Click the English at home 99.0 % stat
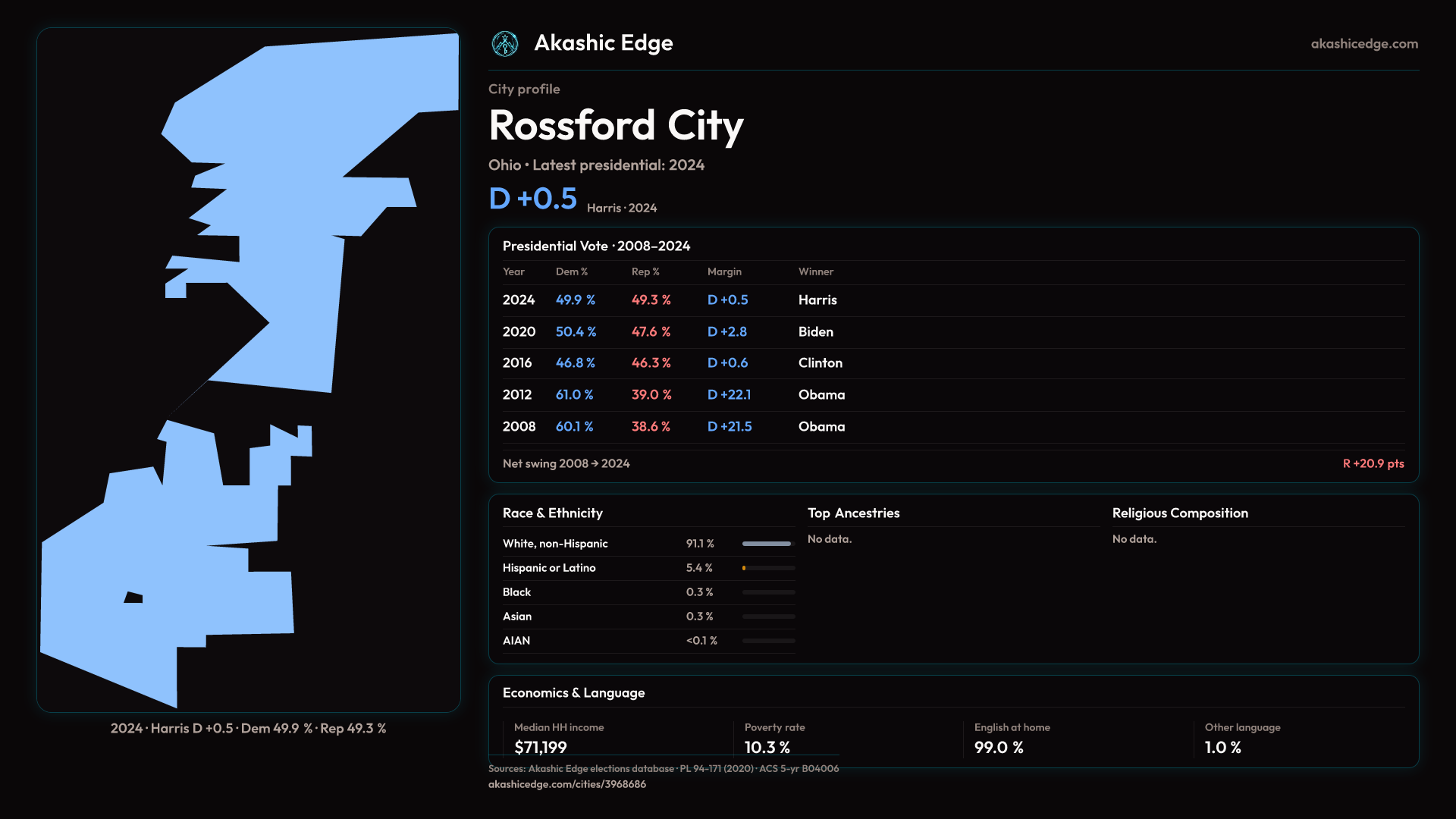 (998, 747)
